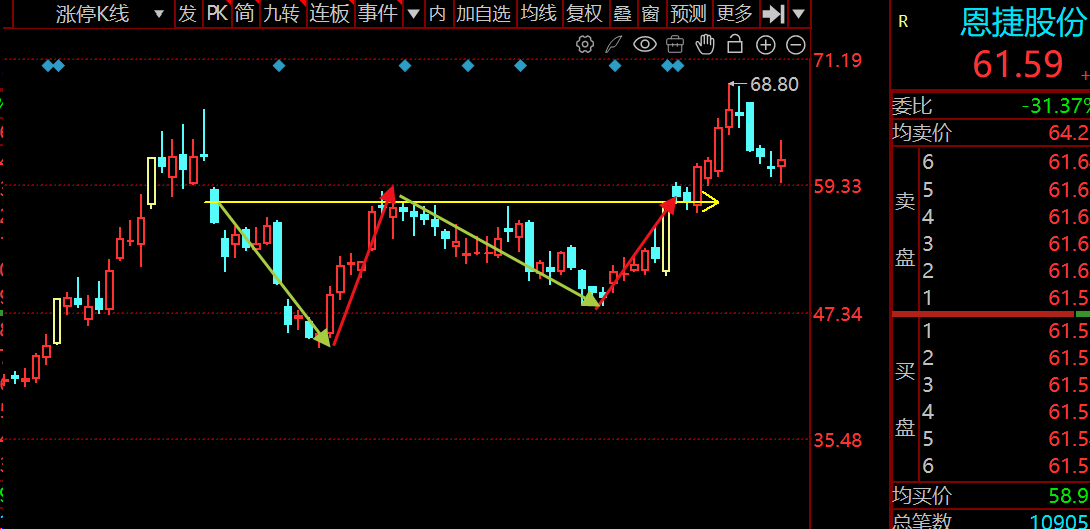Toggle 均线 moving average display
The width and height of the screenshot is (1090, 529).
[538, 13]
